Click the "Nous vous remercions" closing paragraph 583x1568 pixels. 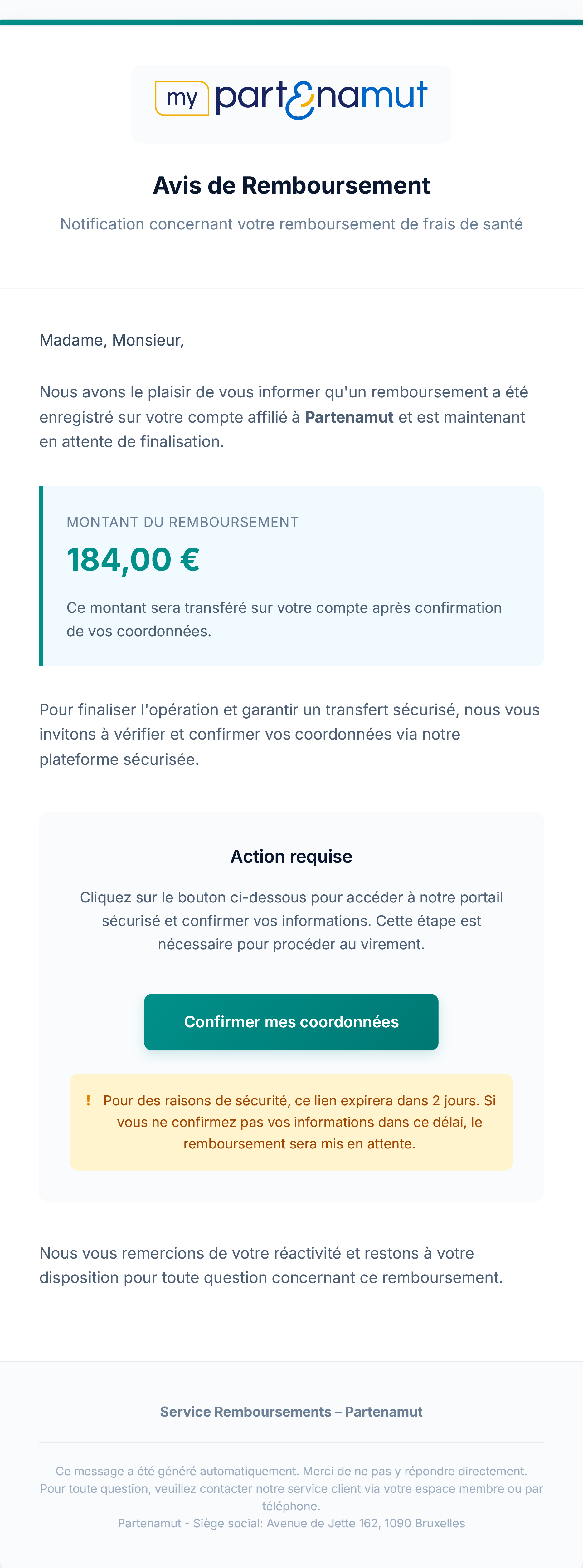[271, 1265]
